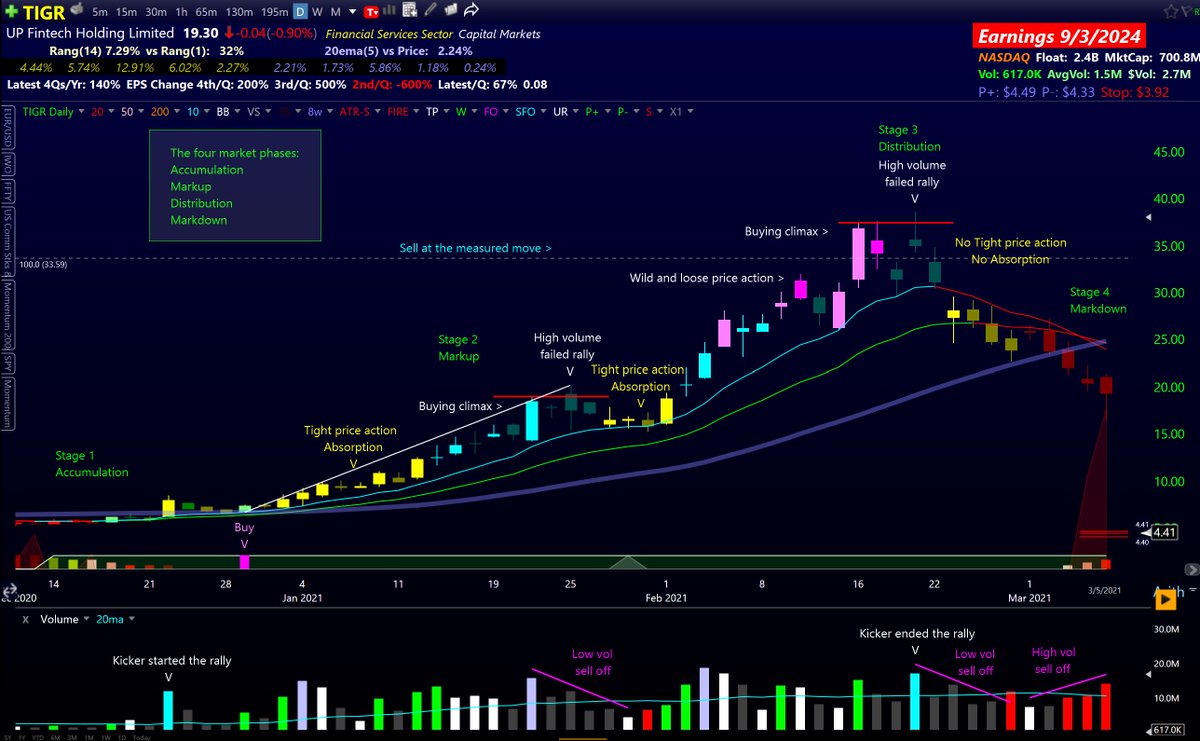Expand the timeframe dropdown arrow

[352, 12]
